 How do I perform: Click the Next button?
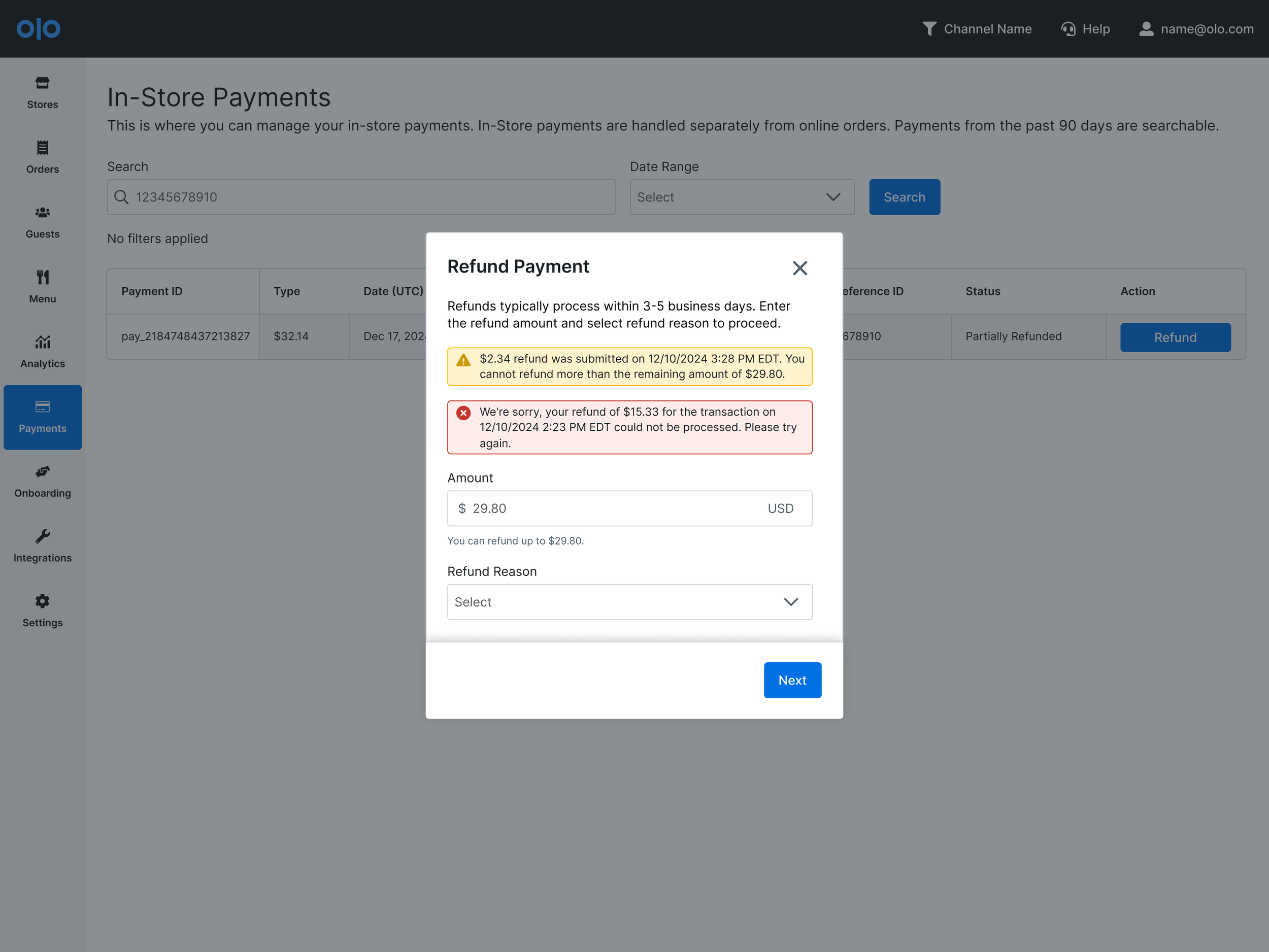[792, 680]
